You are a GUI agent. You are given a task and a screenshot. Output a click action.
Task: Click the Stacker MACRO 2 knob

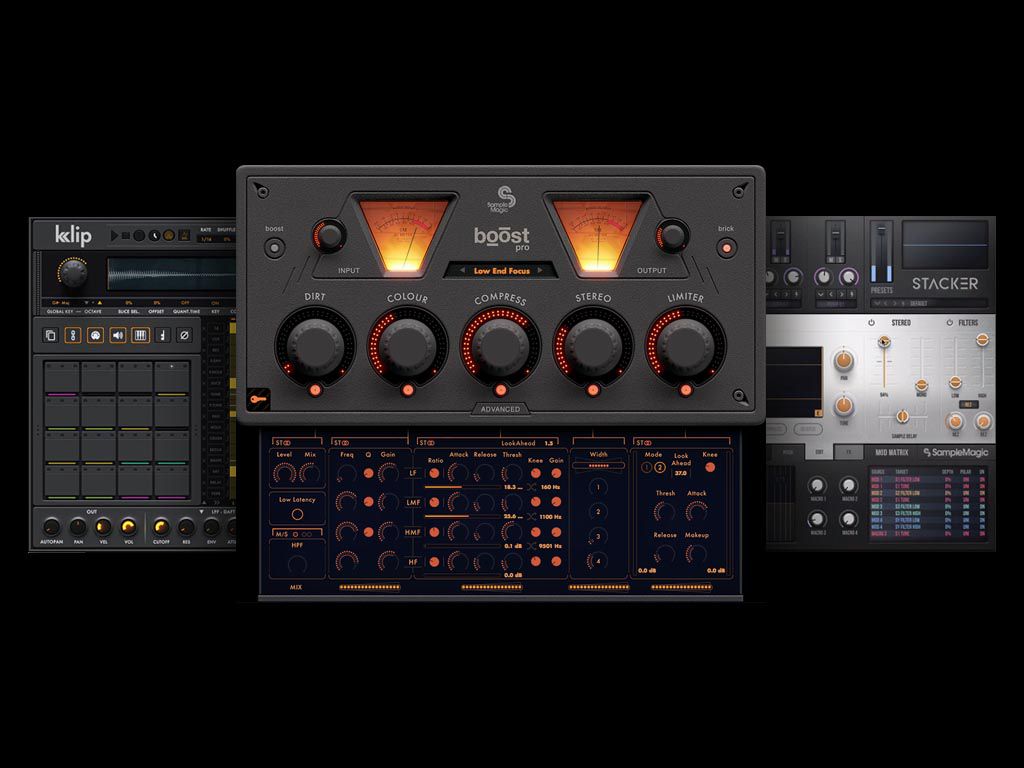pos(848,485)
